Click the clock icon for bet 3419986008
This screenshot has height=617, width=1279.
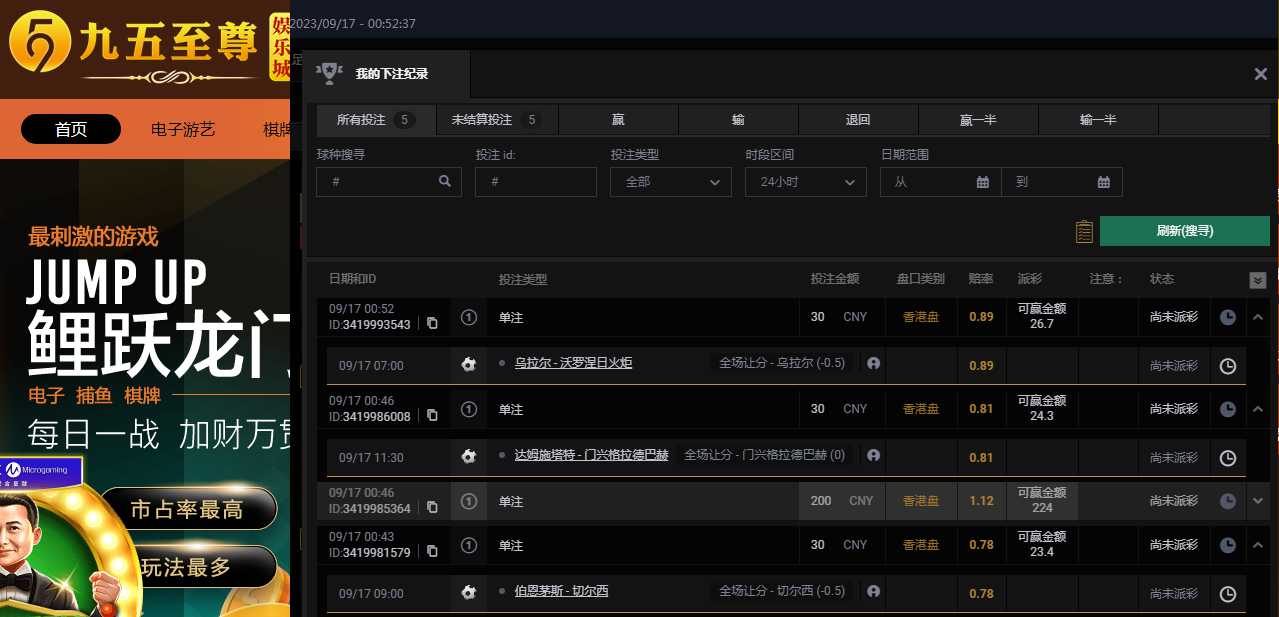pos(1228,409)
